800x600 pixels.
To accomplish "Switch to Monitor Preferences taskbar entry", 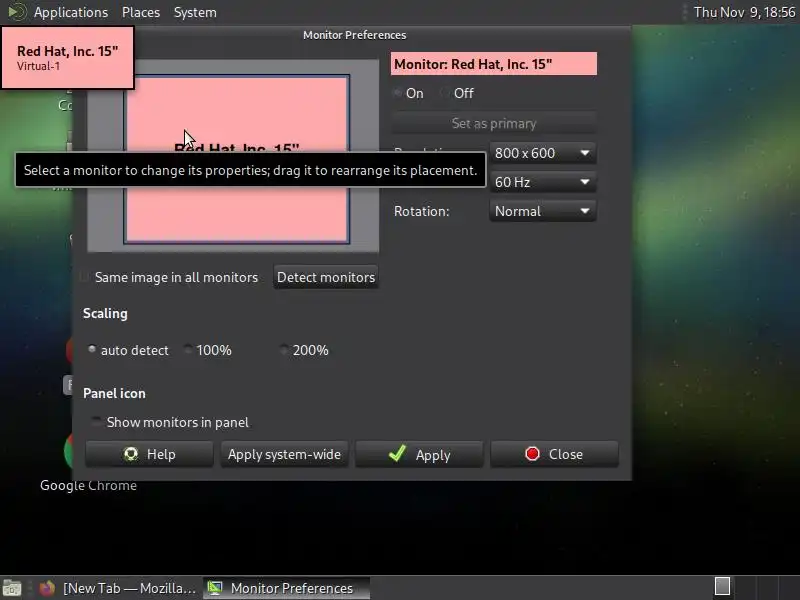I will (x=287, y=588).
